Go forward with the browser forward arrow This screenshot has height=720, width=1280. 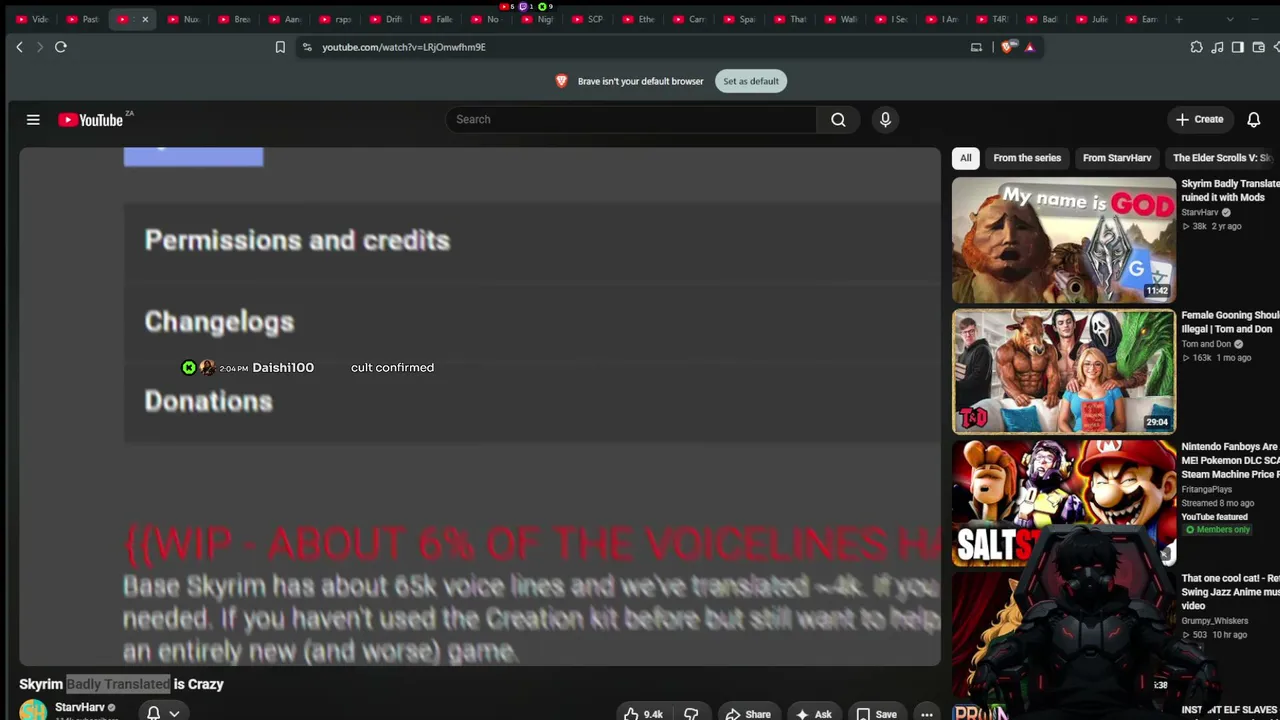click(x=40, y=47)
